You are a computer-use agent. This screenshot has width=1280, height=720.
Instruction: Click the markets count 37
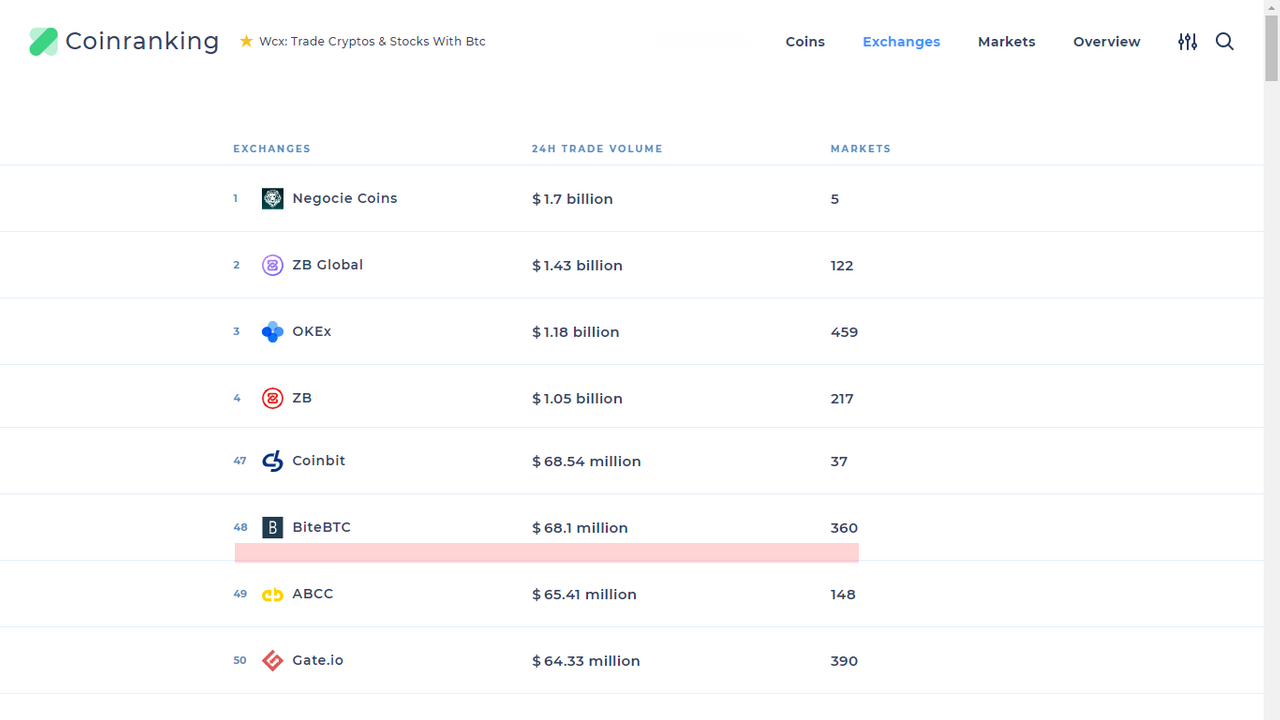839,461
